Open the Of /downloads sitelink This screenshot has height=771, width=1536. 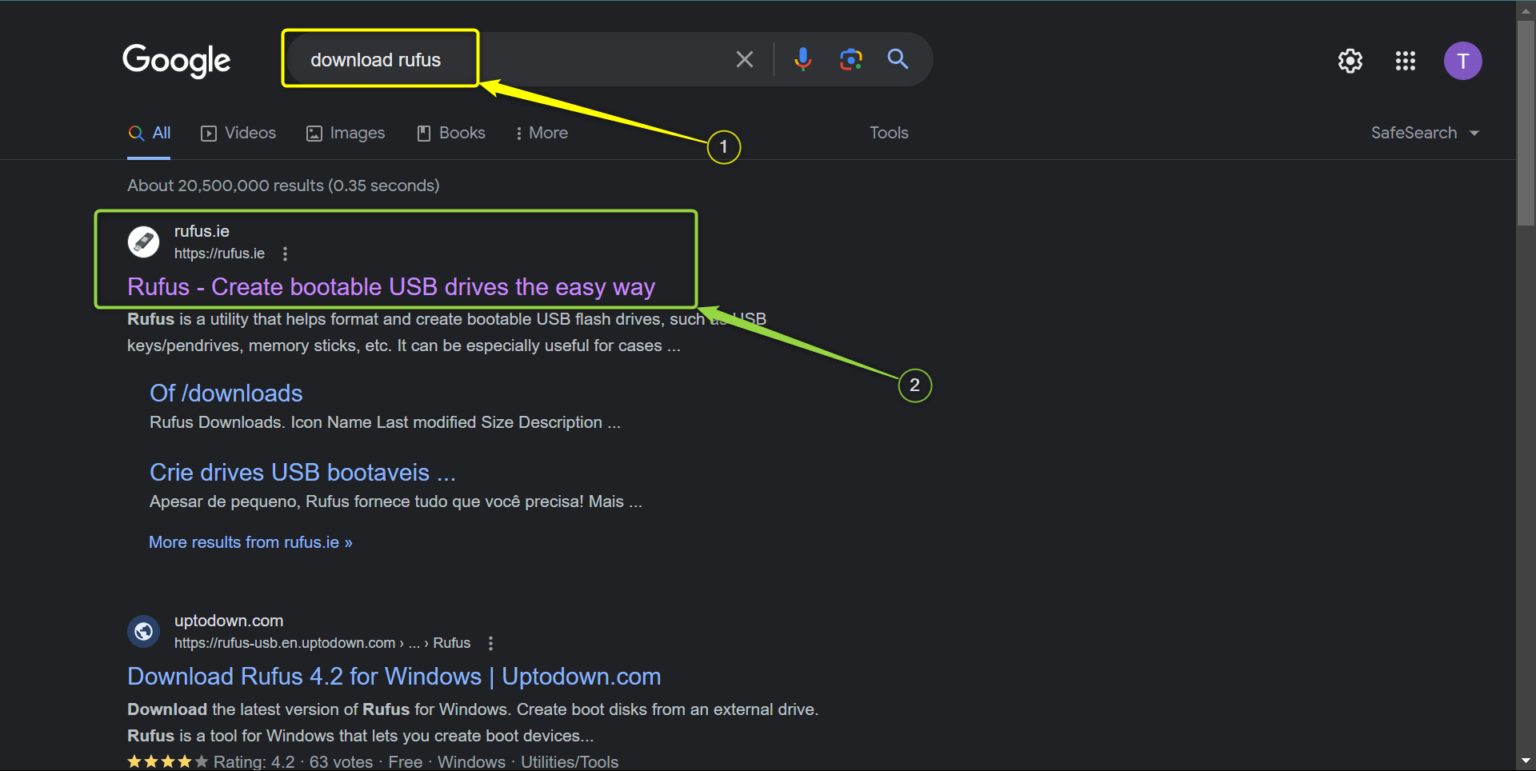click(226, 393)
